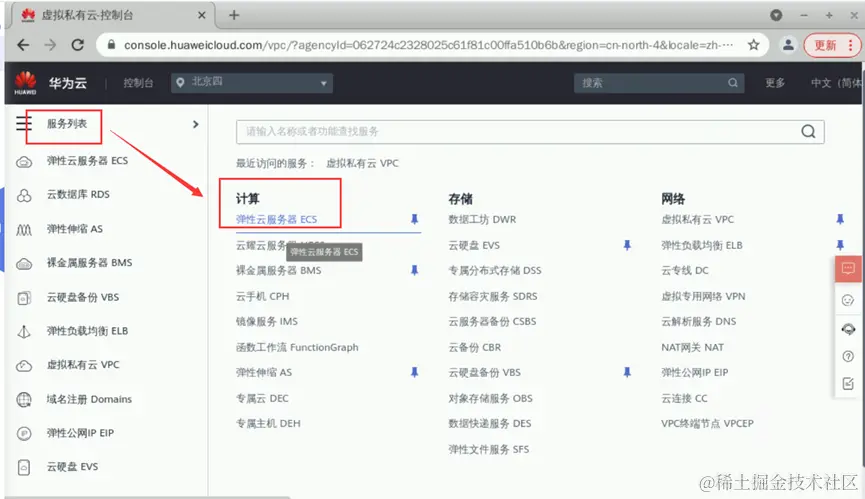Screen dimensions: 865x499
Task: Click the search icon in the top bar
Action: [x=733, y=83]
